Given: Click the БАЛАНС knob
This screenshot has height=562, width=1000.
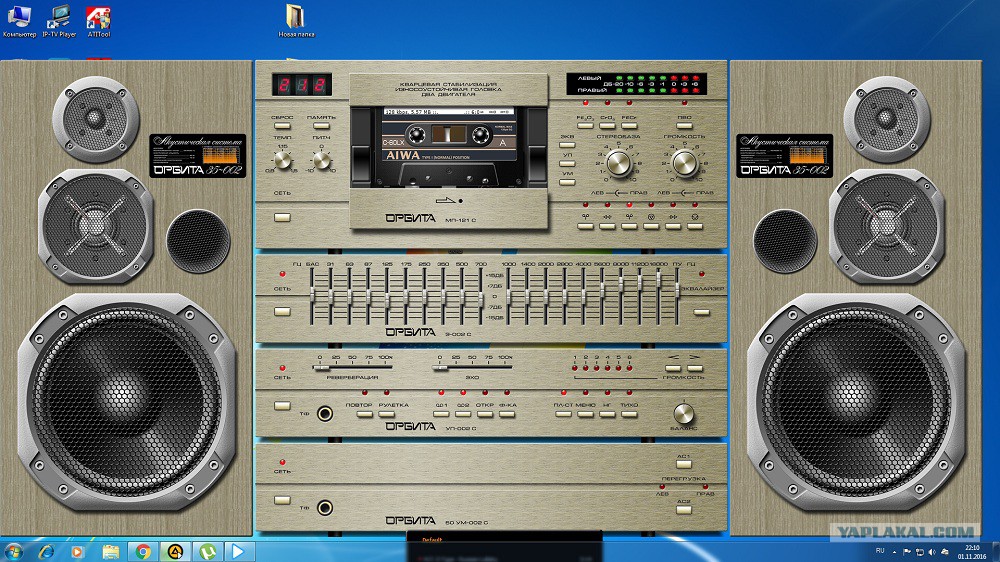Looking at the screenshot, I should (684, 414).
